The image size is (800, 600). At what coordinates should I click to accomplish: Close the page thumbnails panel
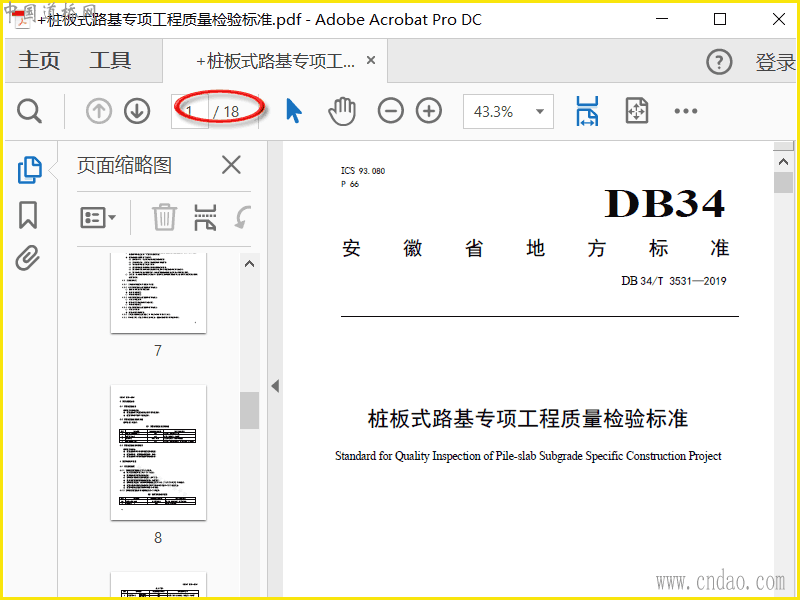pos(231,165)
